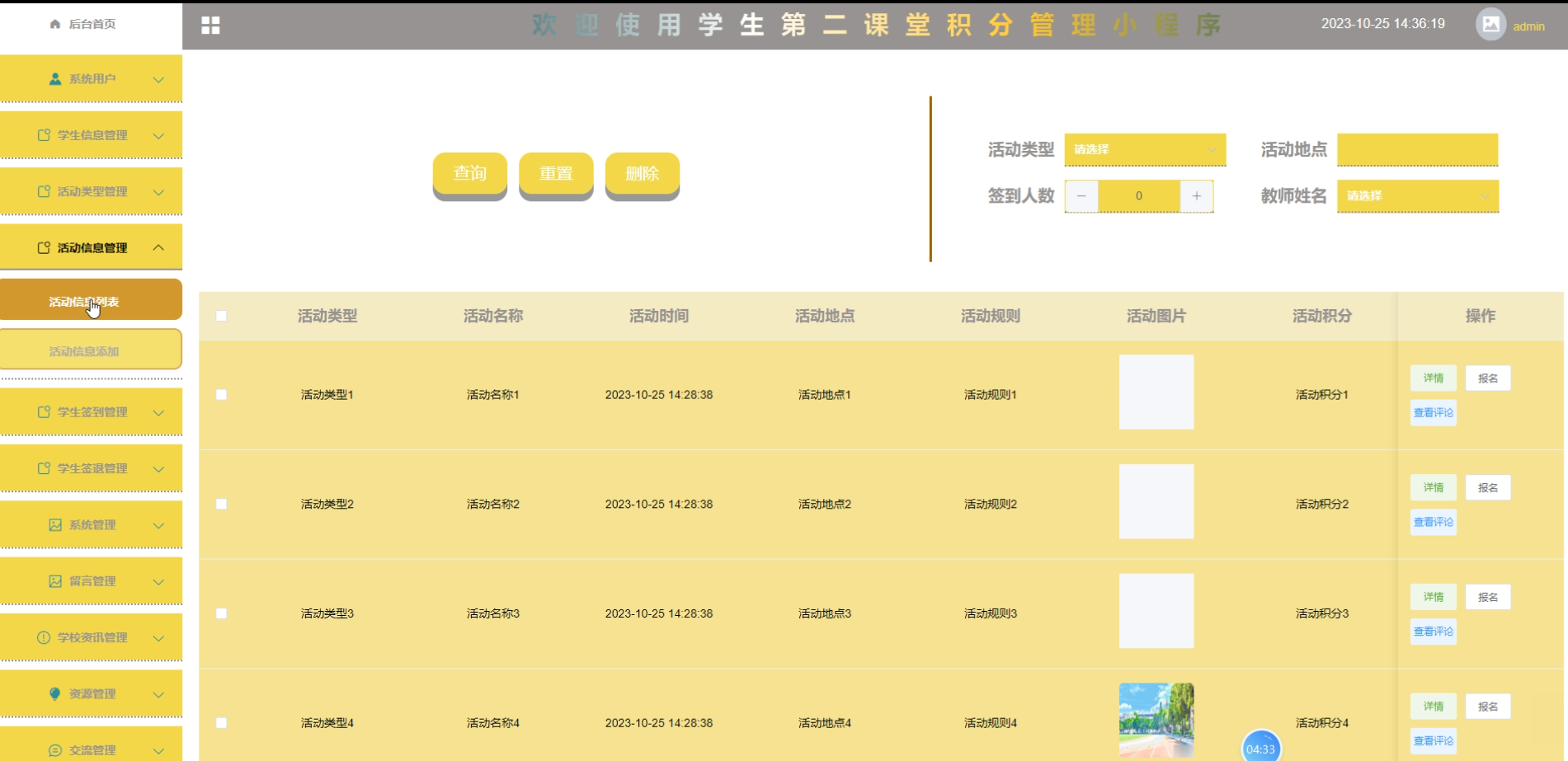This screenshot has width=1568, height=761.
Task: Expand 学生签退管理 menu chevron
Action: (158, 469)
